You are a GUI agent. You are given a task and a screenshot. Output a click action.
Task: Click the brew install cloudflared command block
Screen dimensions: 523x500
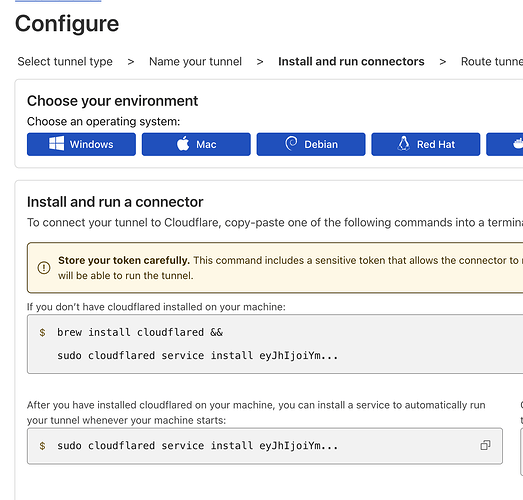pos(275,344)
